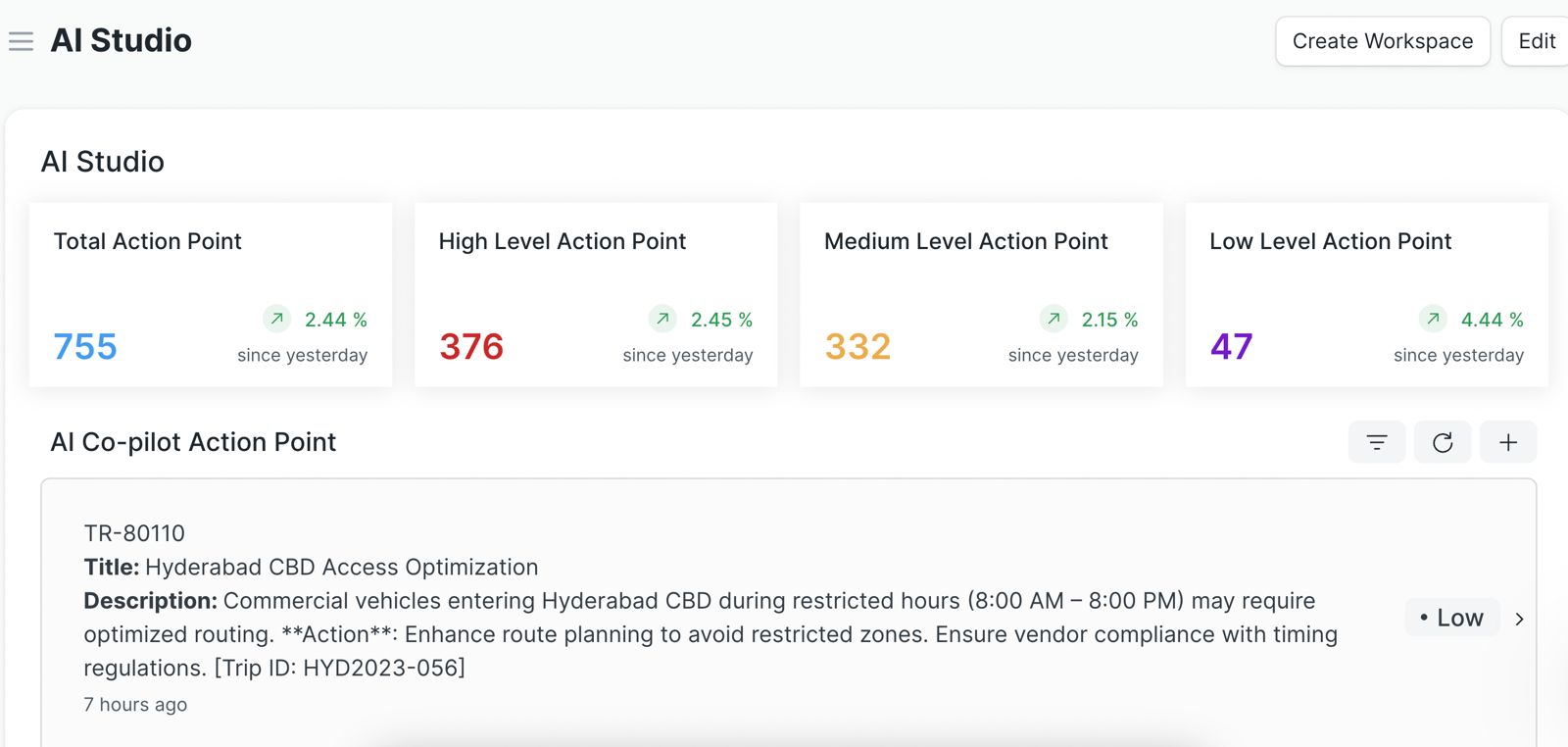Viewport: 1568px width, 747px height.
Task: Open the Hyderabad CBD Access Optimization entry
Action: [341, 568]
